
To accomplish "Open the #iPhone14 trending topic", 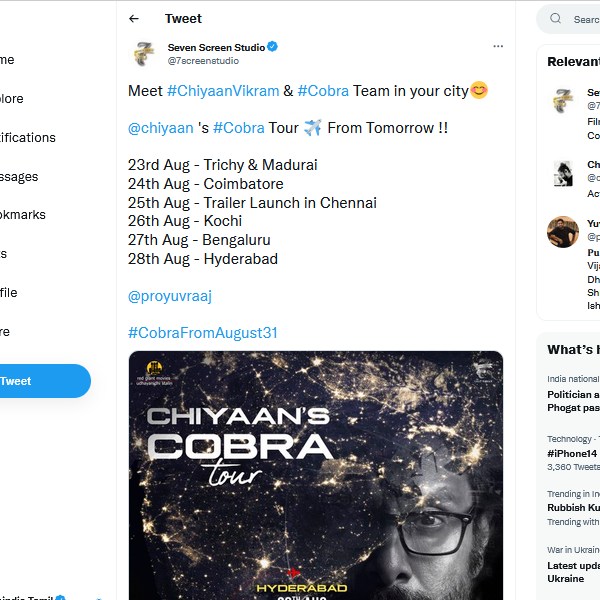I will tap(573, 453).
